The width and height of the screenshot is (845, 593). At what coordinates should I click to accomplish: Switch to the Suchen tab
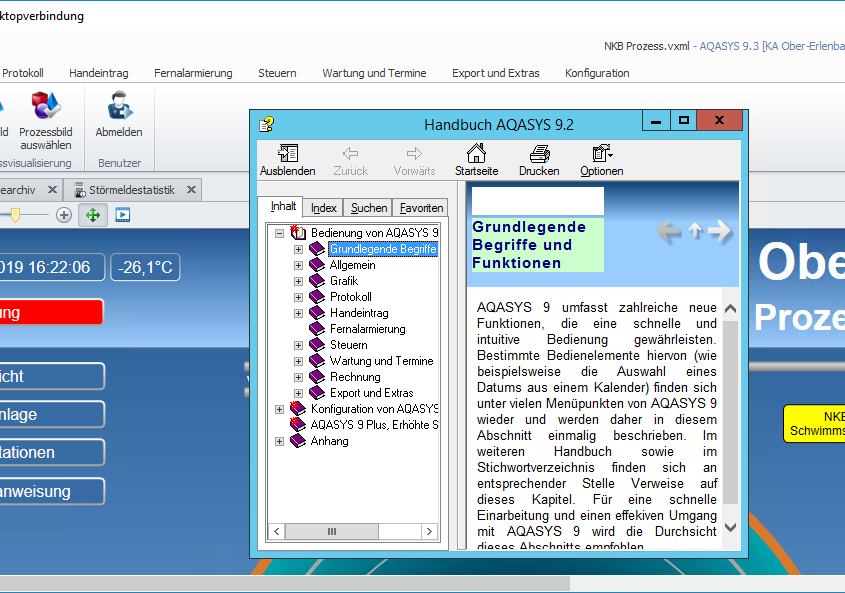coord(369,208)
